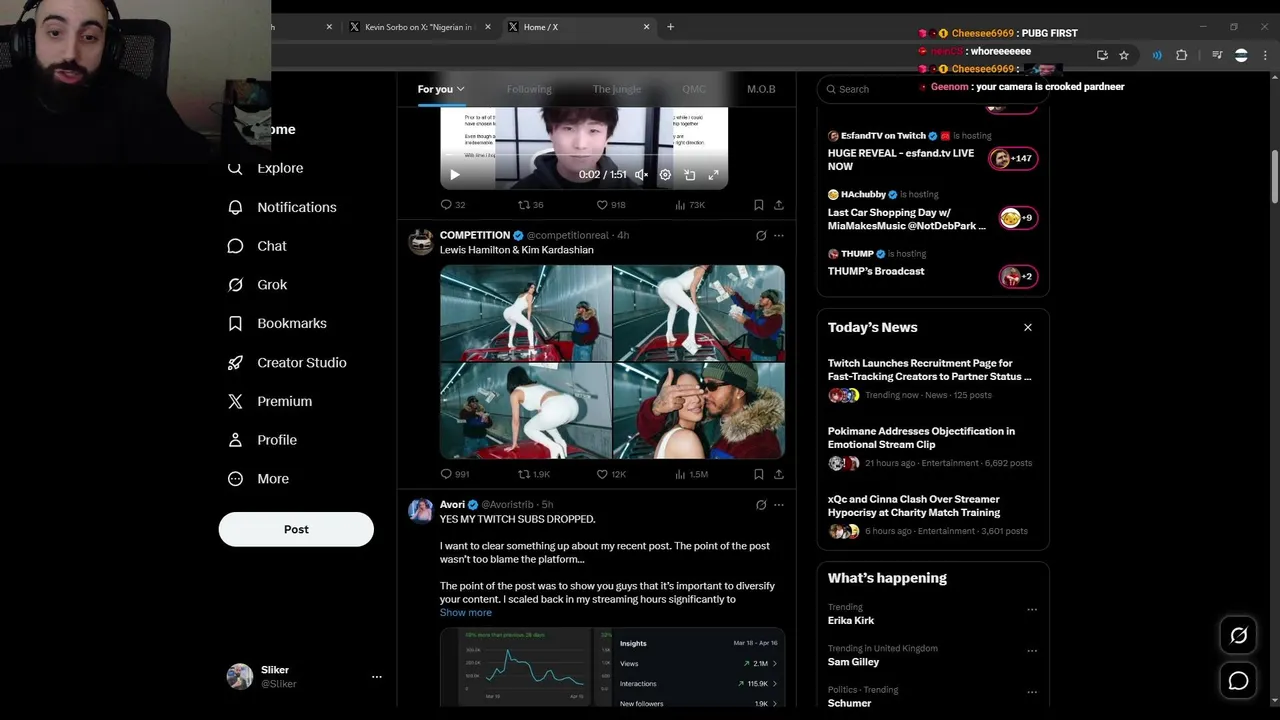The height and width of the screenshot is (720, 1280).
Task: View COMPETITION post analytics 1.5M
Action: 692,474
